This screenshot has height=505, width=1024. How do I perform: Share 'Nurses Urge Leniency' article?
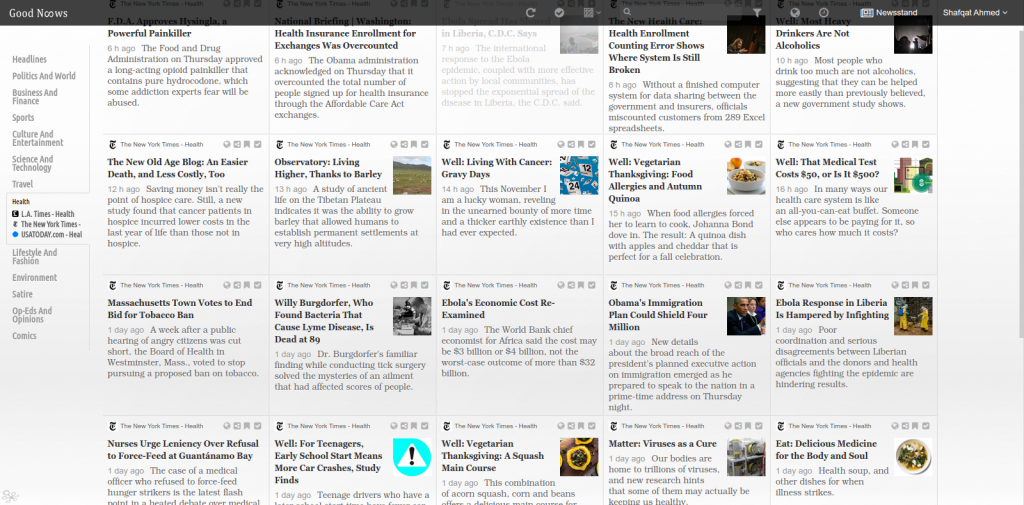[237, 426]
